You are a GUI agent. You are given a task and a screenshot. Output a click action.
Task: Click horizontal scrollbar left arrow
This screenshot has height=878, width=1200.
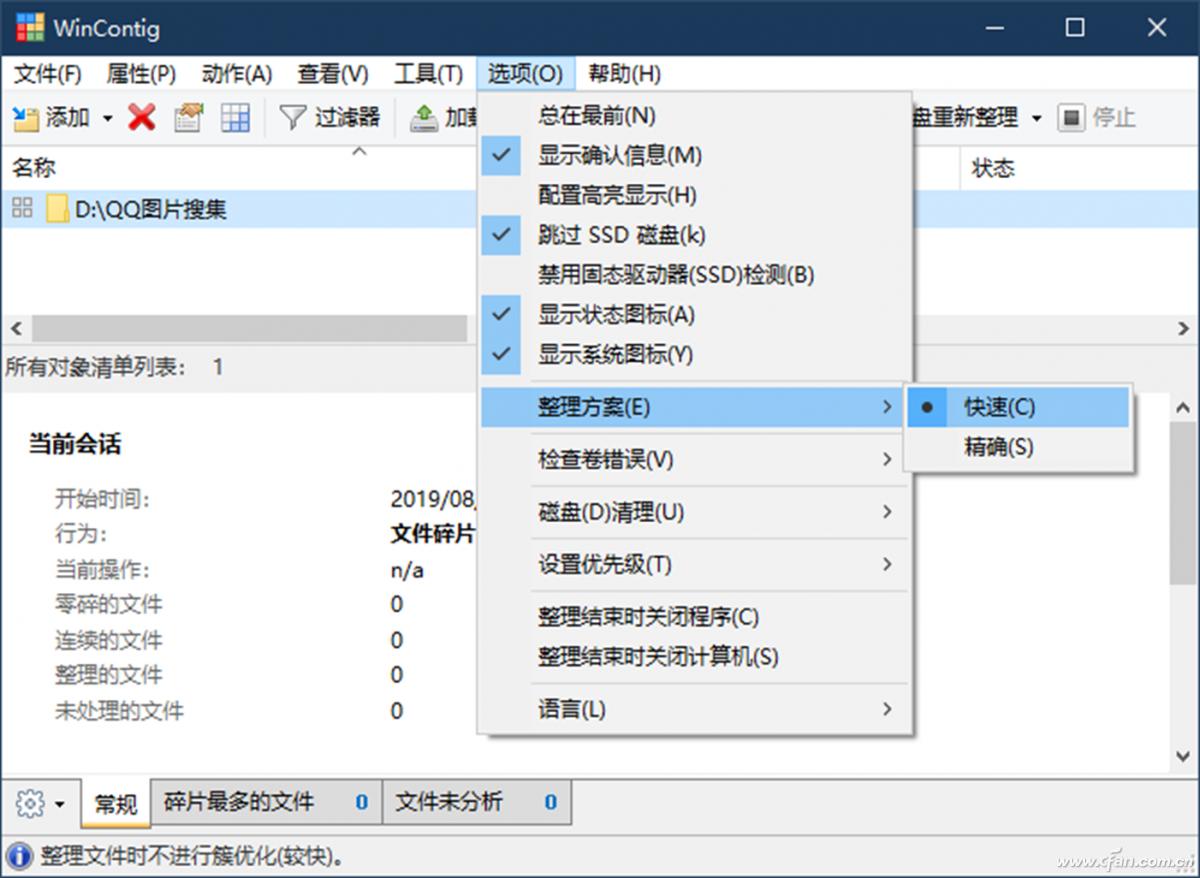tap(14, 329)
